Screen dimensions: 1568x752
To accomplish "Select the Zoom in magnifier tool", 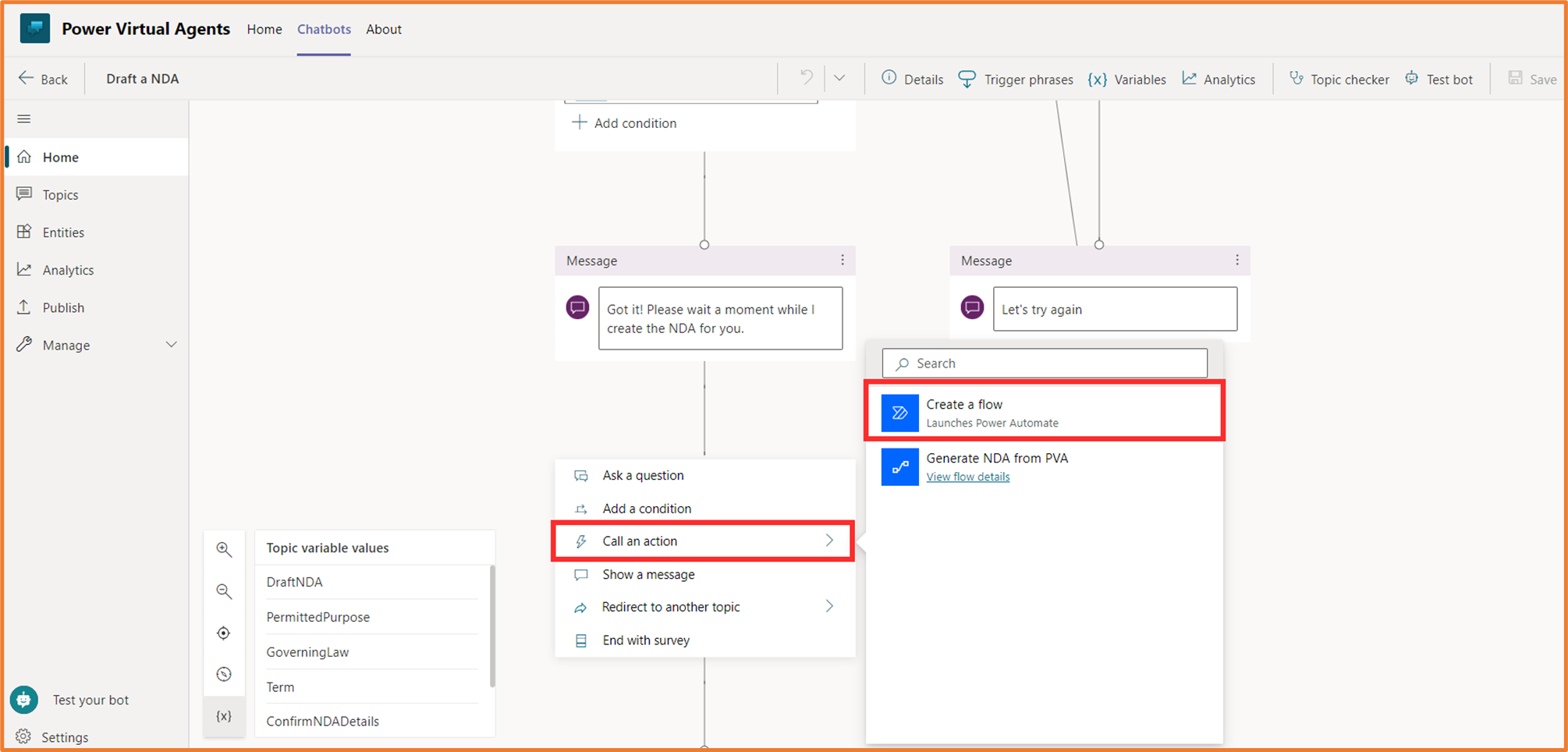I will [224, 549].
